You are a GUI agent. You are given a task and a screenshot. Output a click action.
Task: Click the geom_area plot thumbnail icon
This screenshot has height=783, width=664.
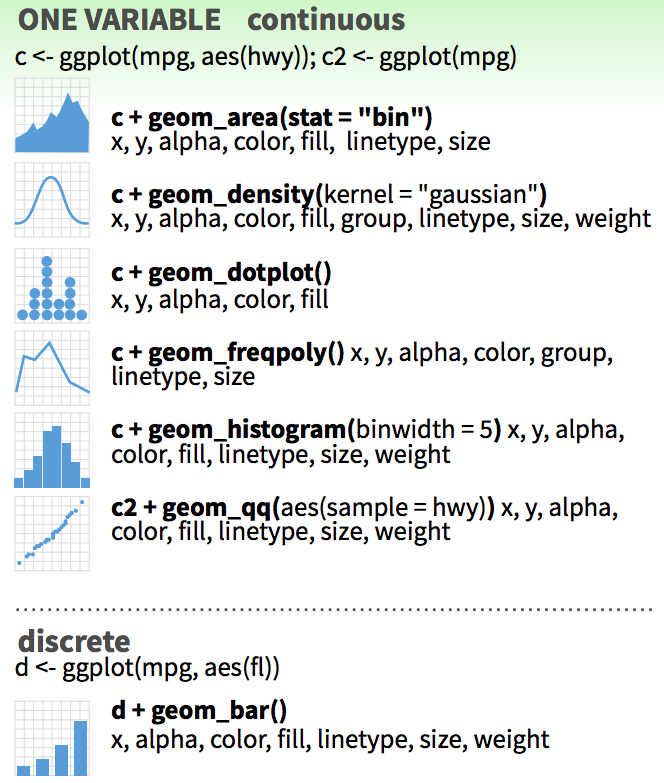pos(52,122)
